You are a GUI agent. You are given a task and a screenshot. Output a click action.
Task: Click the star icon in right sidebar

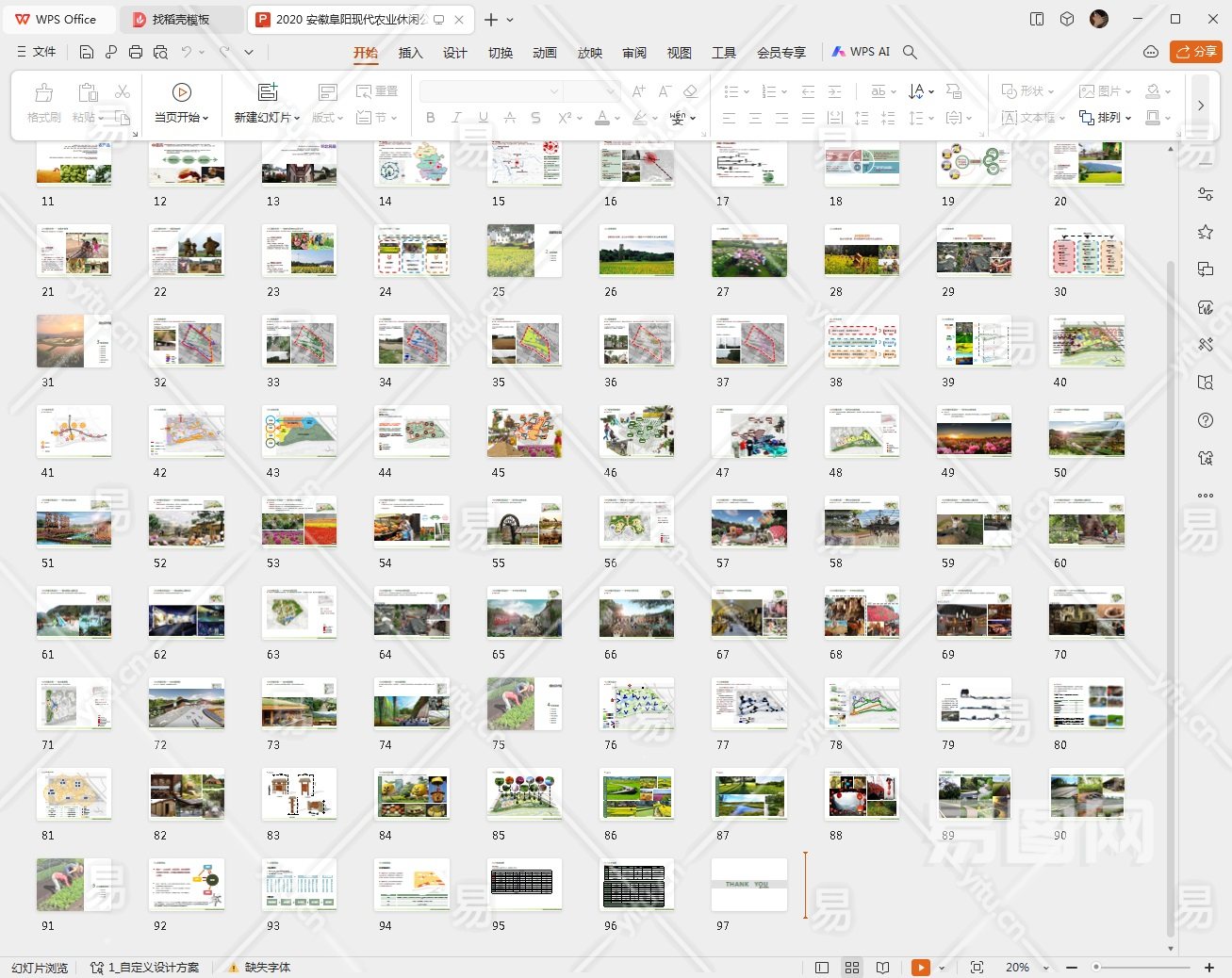click(1205, 232)
